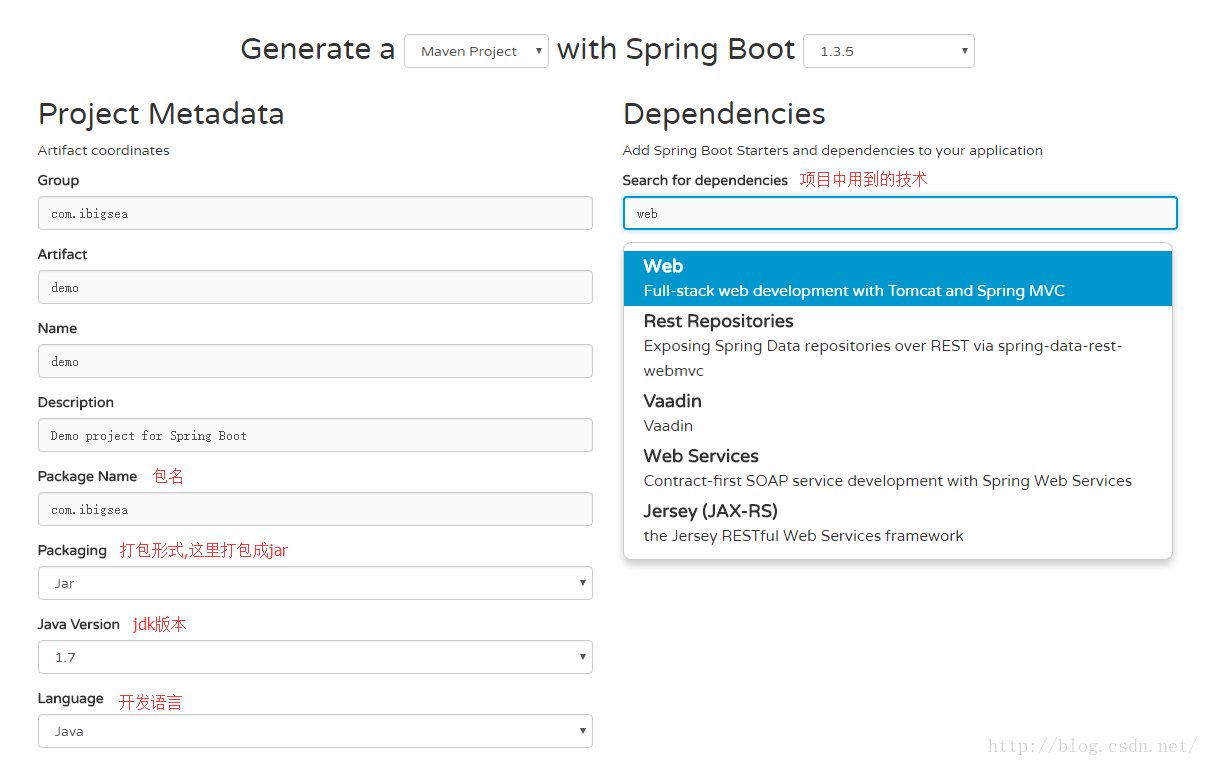Click the 'Add Spring Boot Starters' description text
The image size is (1209, 766).
click(x=833, y=151)
